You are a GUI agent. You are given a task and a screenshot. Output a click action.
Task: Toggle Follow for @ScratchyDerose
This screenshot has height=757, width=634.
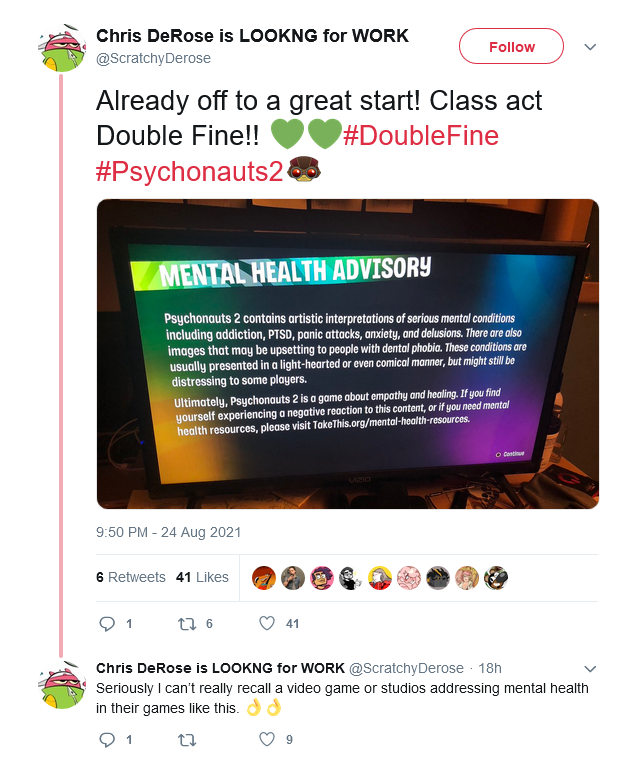point(511,46)
